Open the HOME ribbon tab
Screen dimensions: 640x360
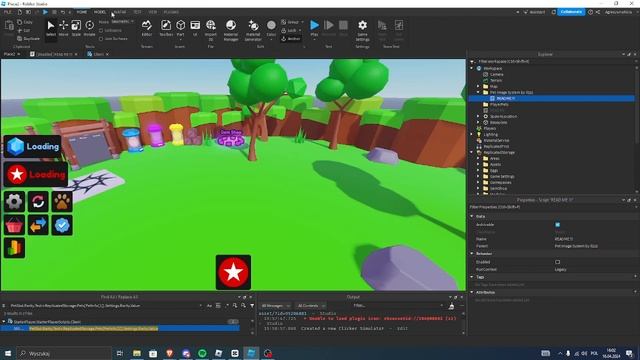[82, 12]
